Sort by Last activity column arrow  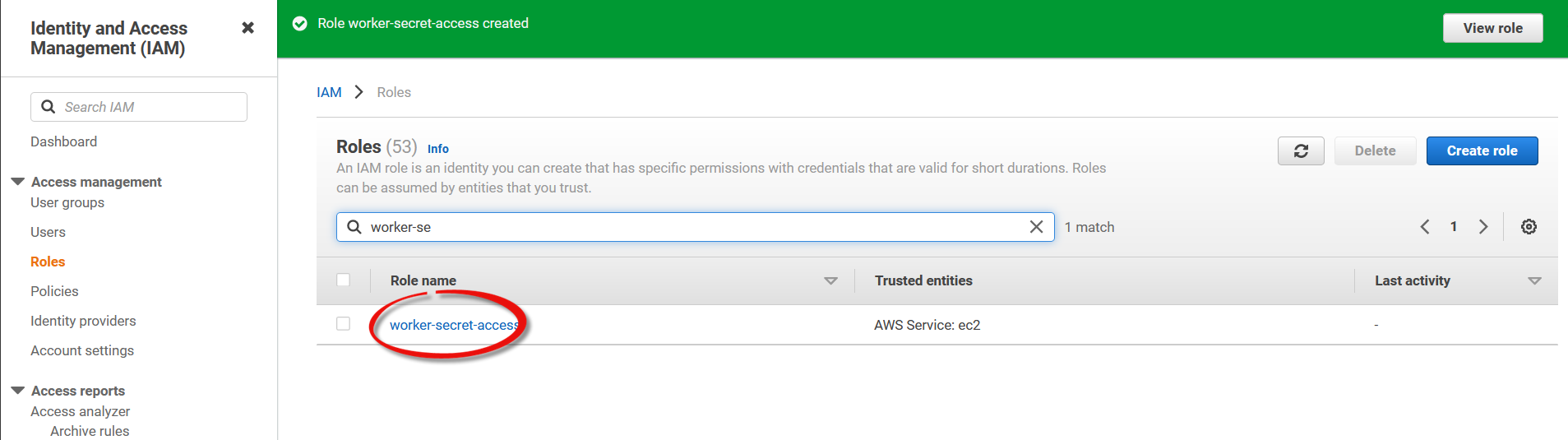[x=1533, y=281]
